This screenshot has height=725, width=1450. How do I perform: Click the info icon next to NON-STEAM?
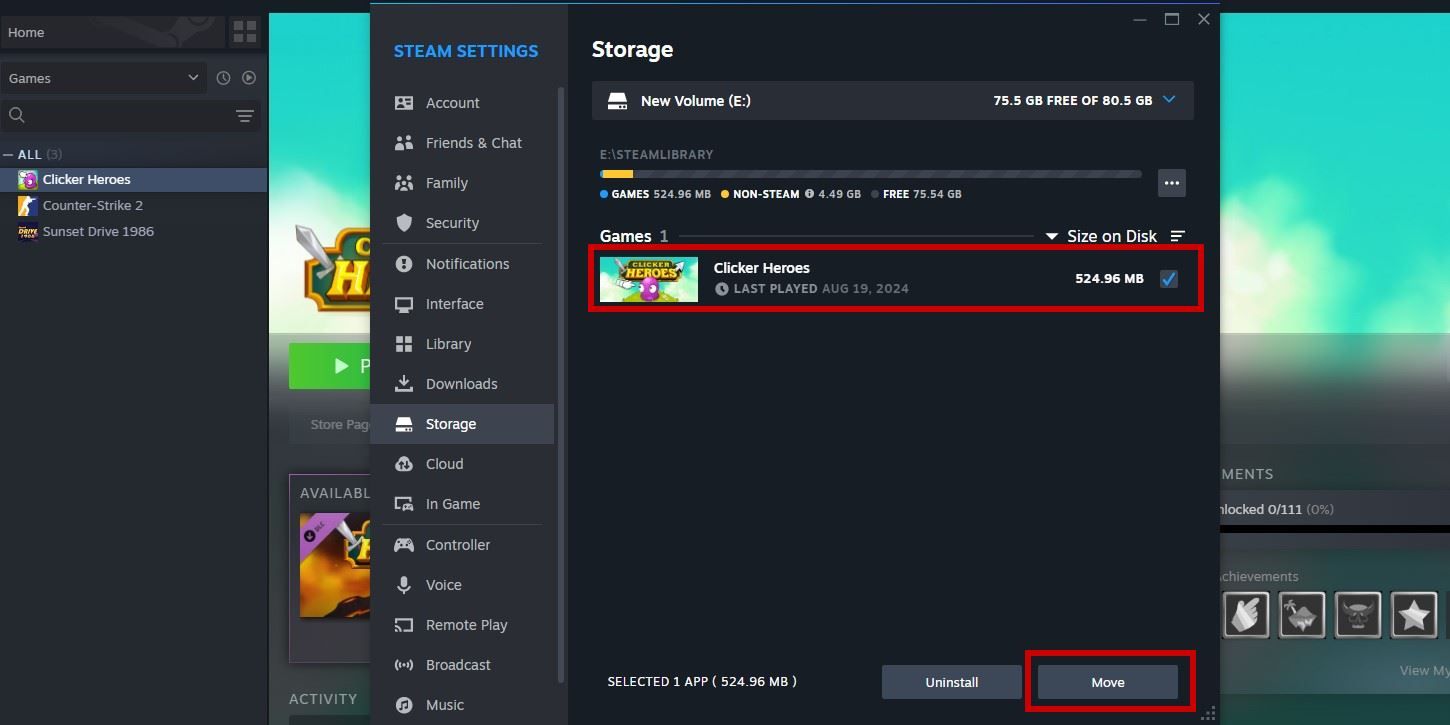tap(810, 194)
